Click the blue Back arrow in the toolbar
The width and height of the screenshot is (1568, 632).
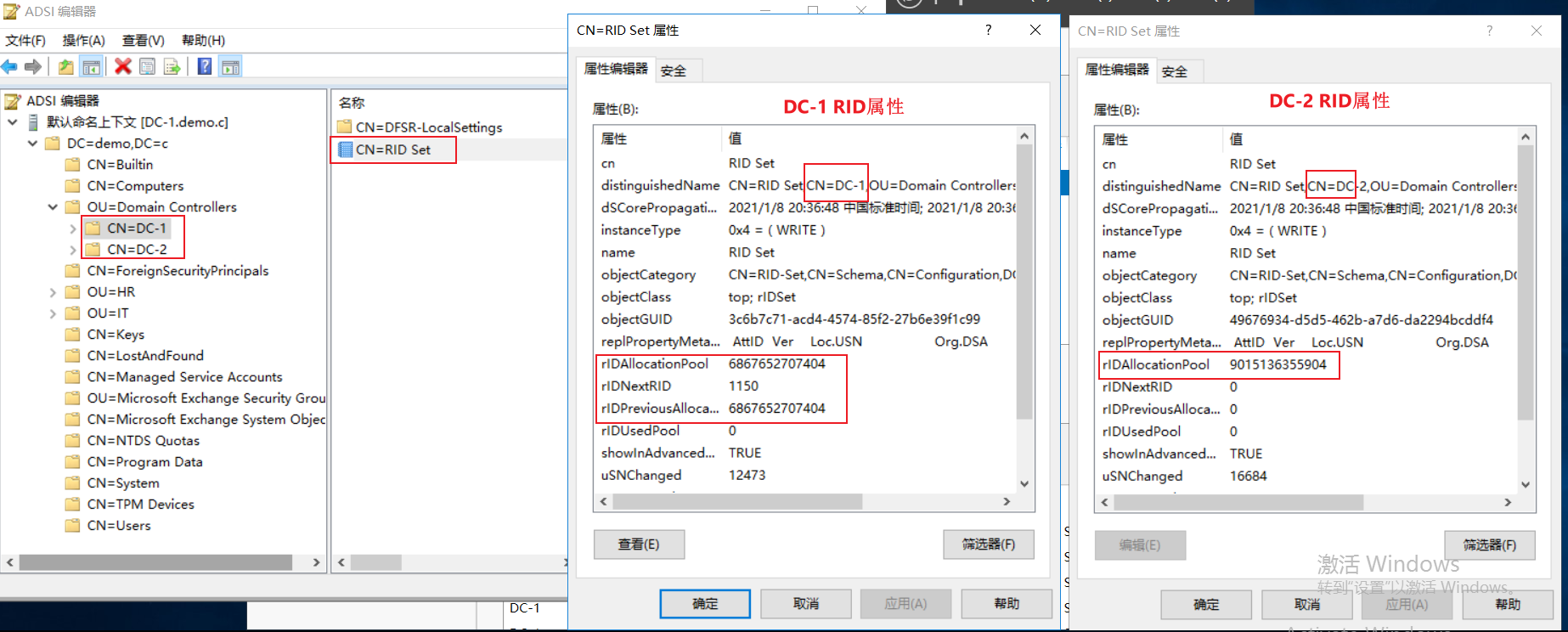click(9, 66)
